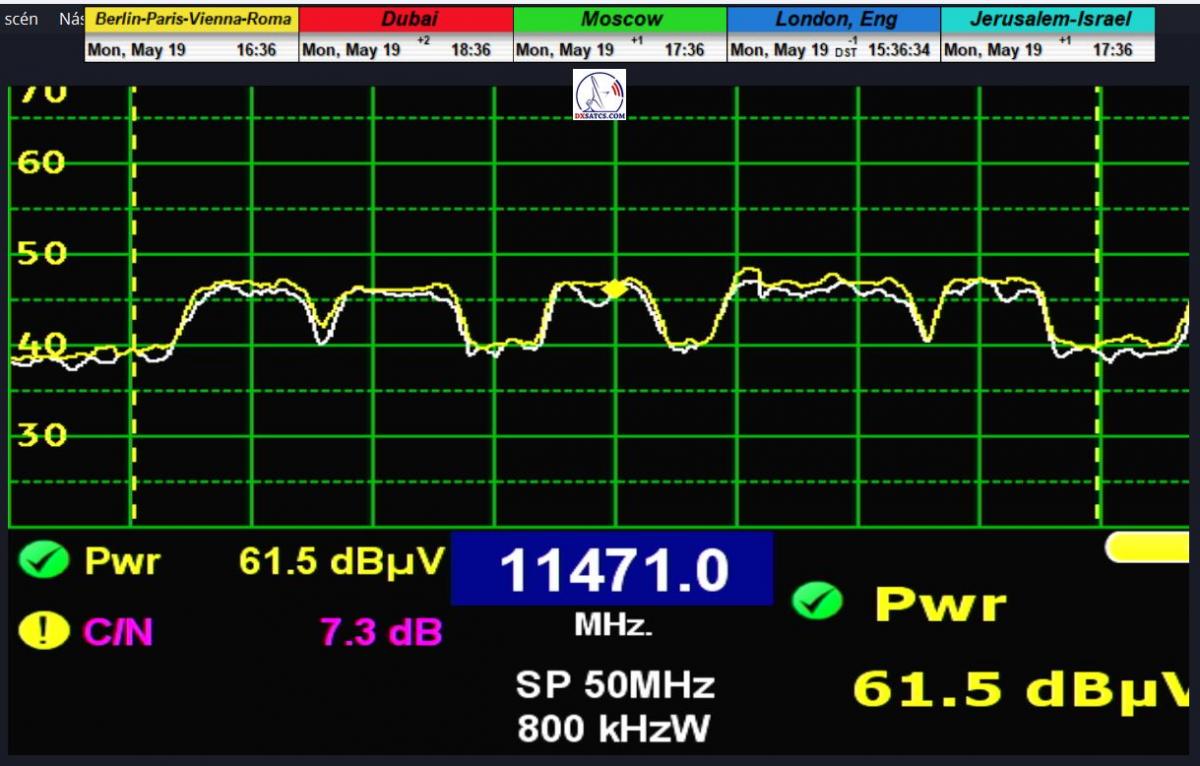Screen dimensions: 1200x766
Task: Click the DXSATCS.COM satellite dish logo
Action: click(600, 96)
